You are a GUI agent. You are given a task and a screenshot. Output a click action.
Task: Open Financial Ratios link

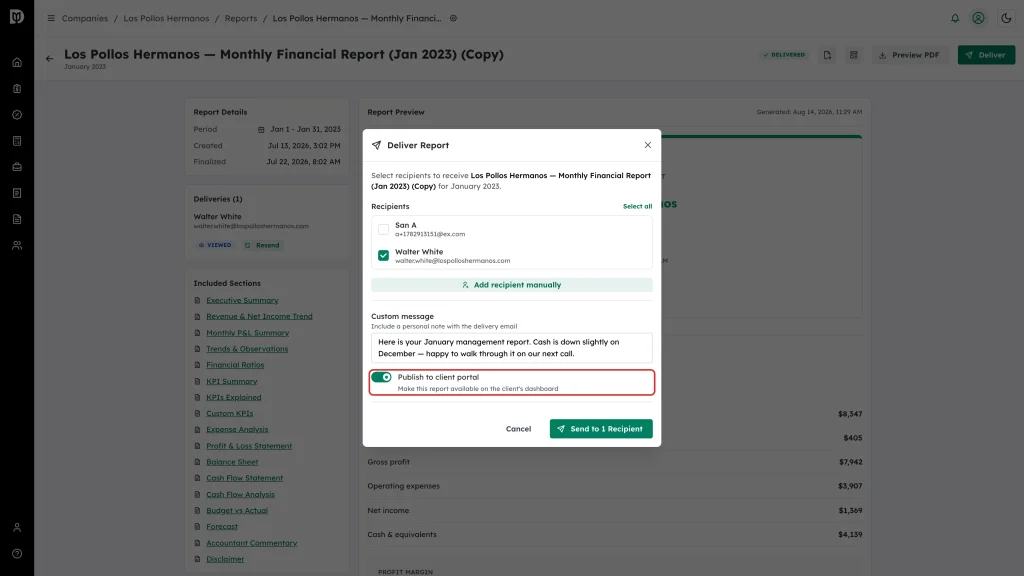[x=235, y=365]
